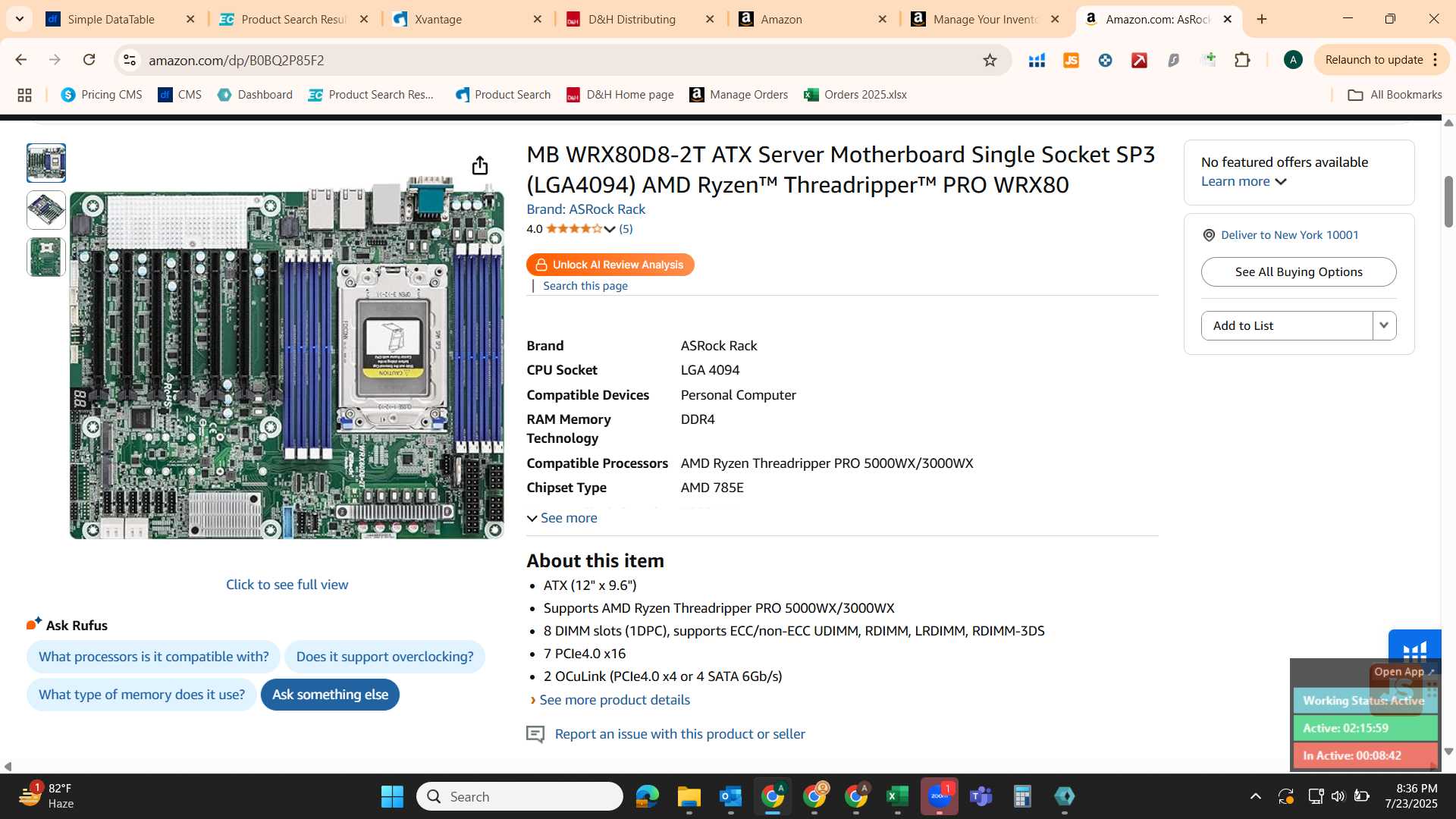
Task: Click the green plus extension icon
Action: (1209, 59)
